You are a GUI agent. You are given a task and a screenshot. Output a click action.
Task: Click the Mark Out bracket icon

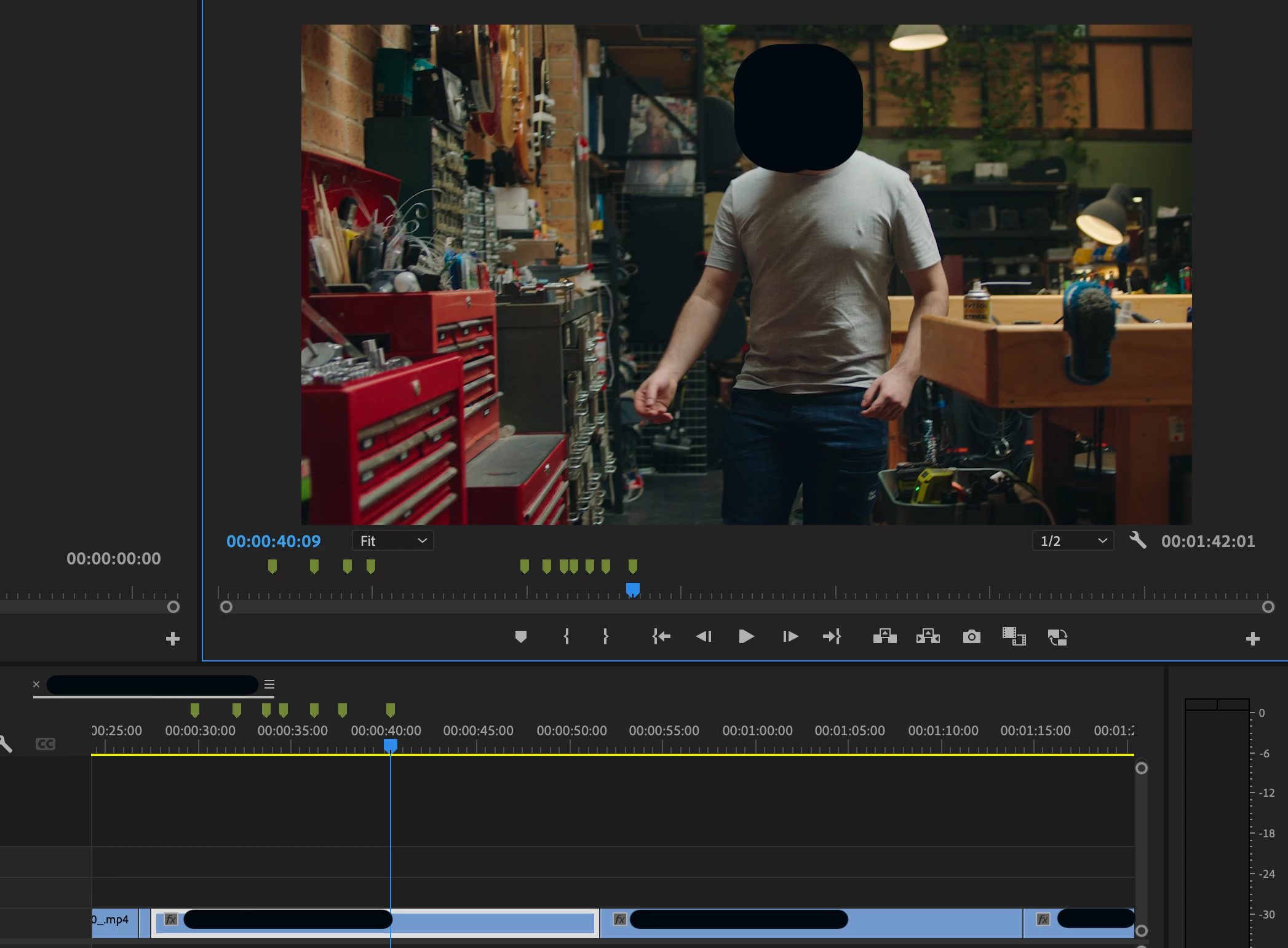click(x=605, y=637)
